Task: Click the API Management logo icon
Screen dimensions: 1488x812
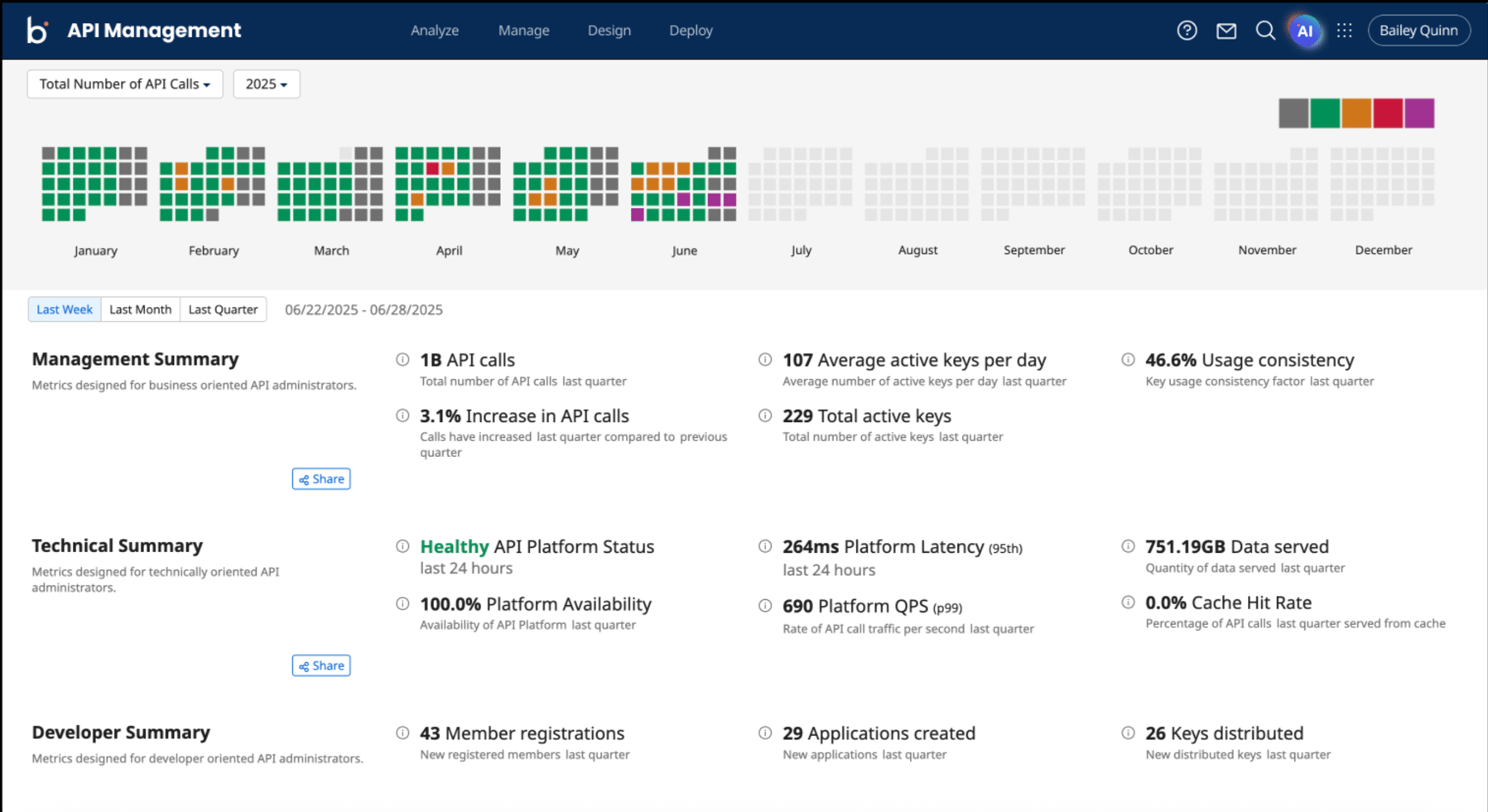Action: click(37, 31)
